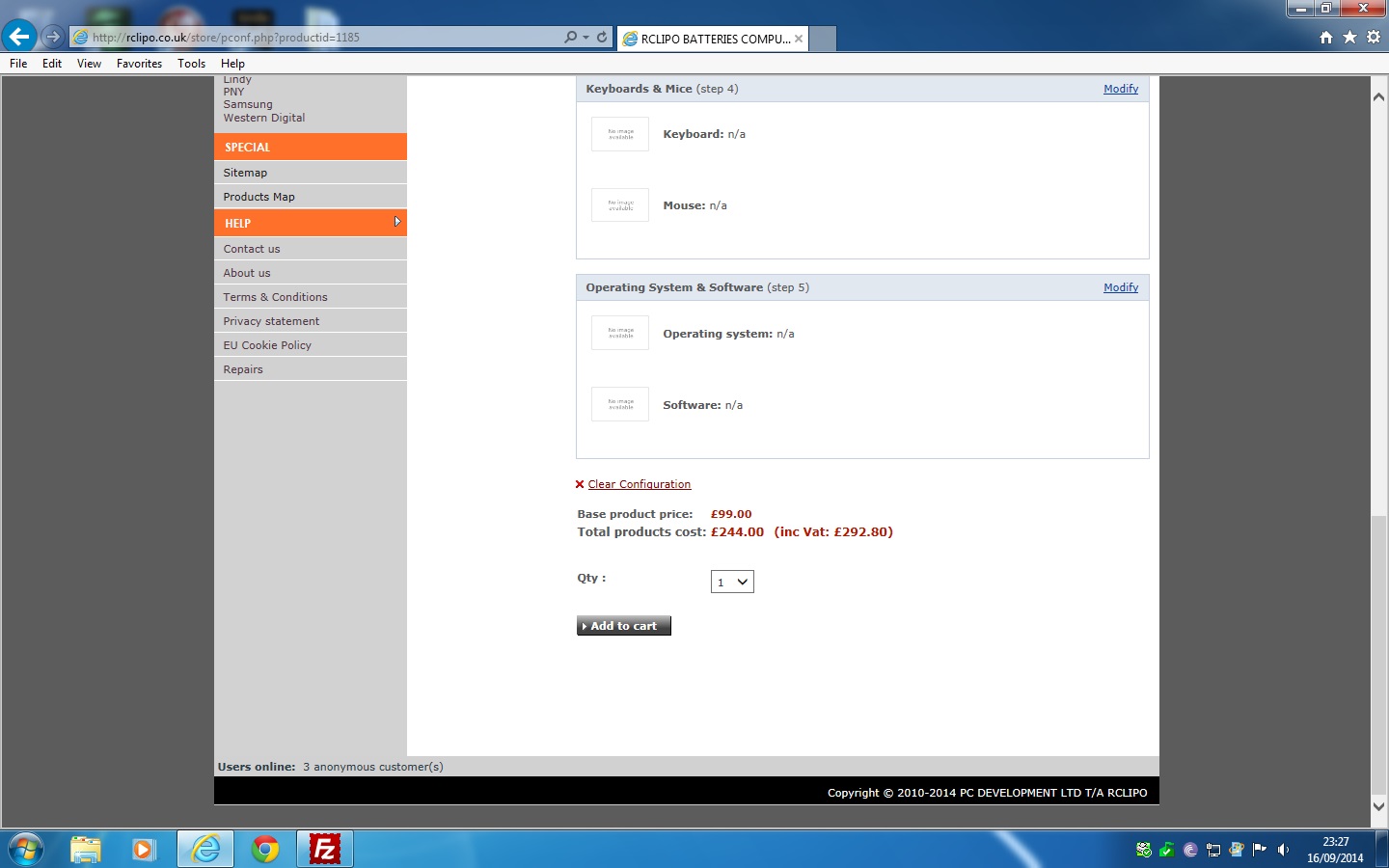Open Google Chrome from the taskbar

(265, 849)
